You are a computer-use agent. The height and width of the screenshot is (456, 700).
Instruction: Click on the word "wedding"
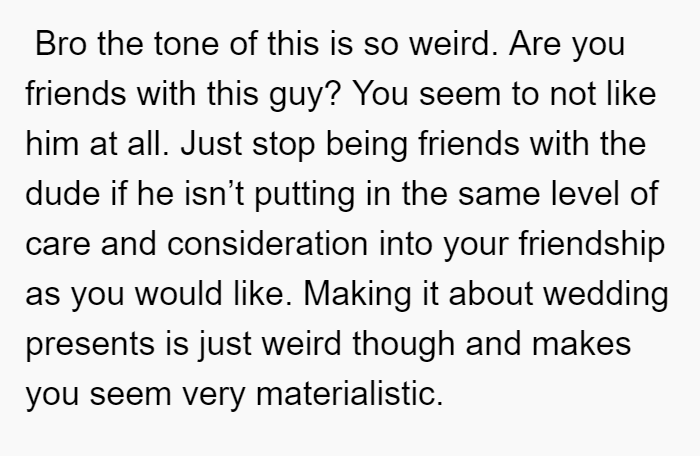606,295
